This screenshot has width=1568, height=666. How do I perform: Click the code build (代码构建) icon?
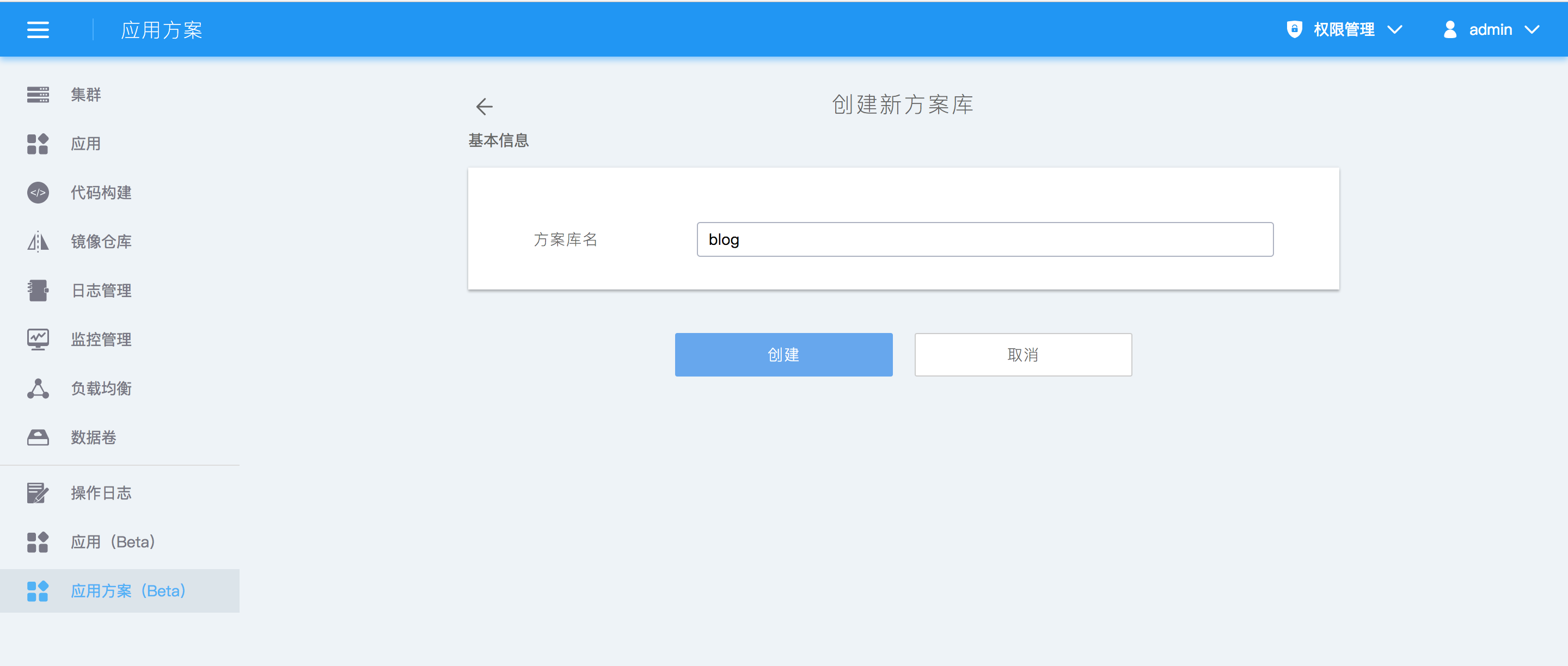point(38,193)
